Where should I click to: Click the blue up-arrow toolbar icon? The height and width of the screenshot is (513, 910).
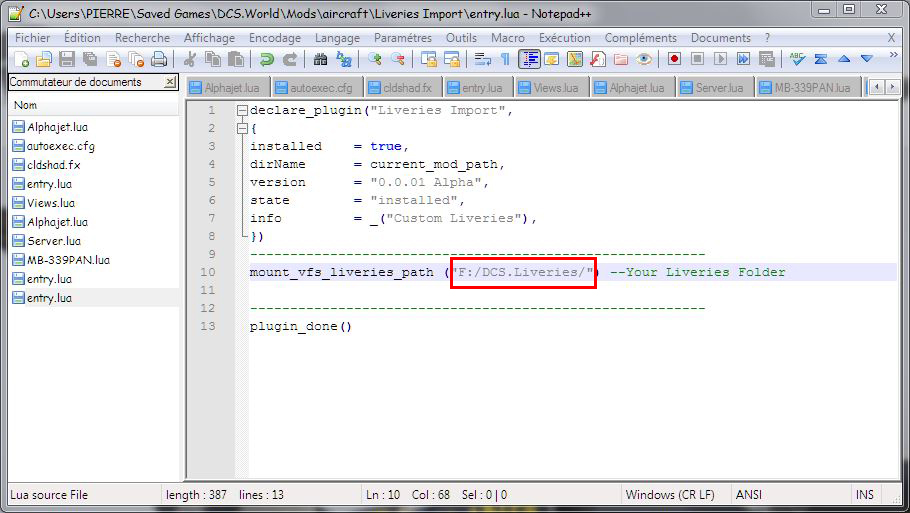coord(844,59)
